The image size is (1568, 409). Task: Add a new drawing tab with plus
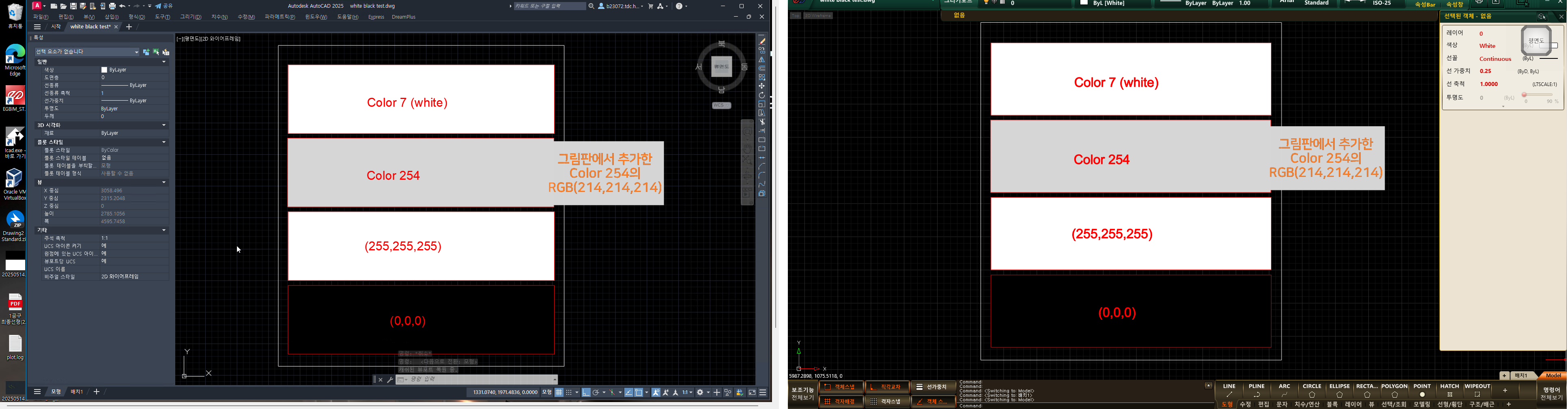(129, 27)
